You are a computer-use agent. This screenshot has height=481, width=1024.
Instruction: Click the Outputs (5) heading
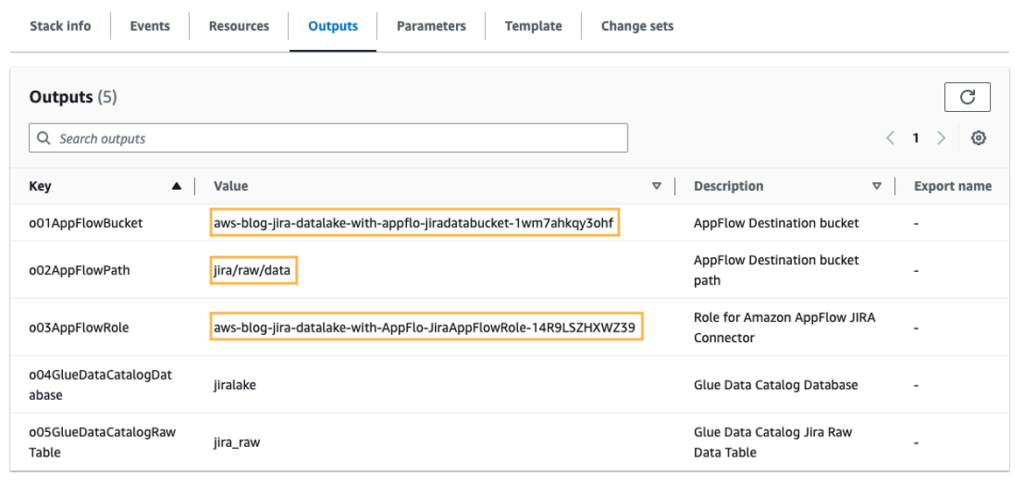[x=73, y=97]
